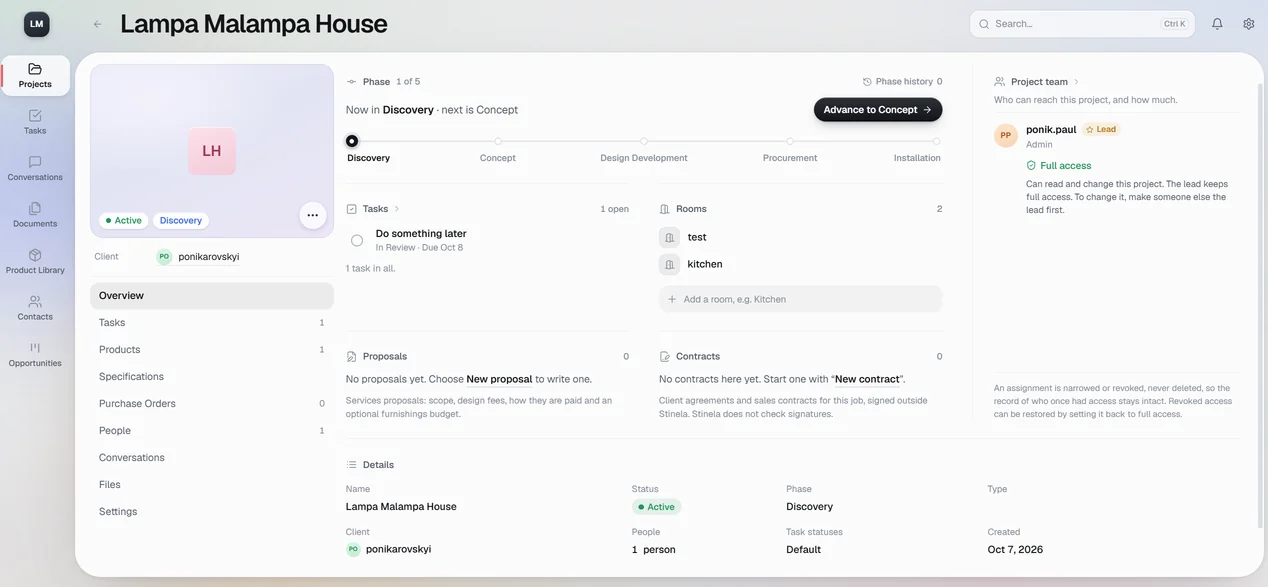Image resolution: width=1268 pixels, height=587 pixels.
Task: Click 'New proposal' bold text
Action: (x=499, y=380)
